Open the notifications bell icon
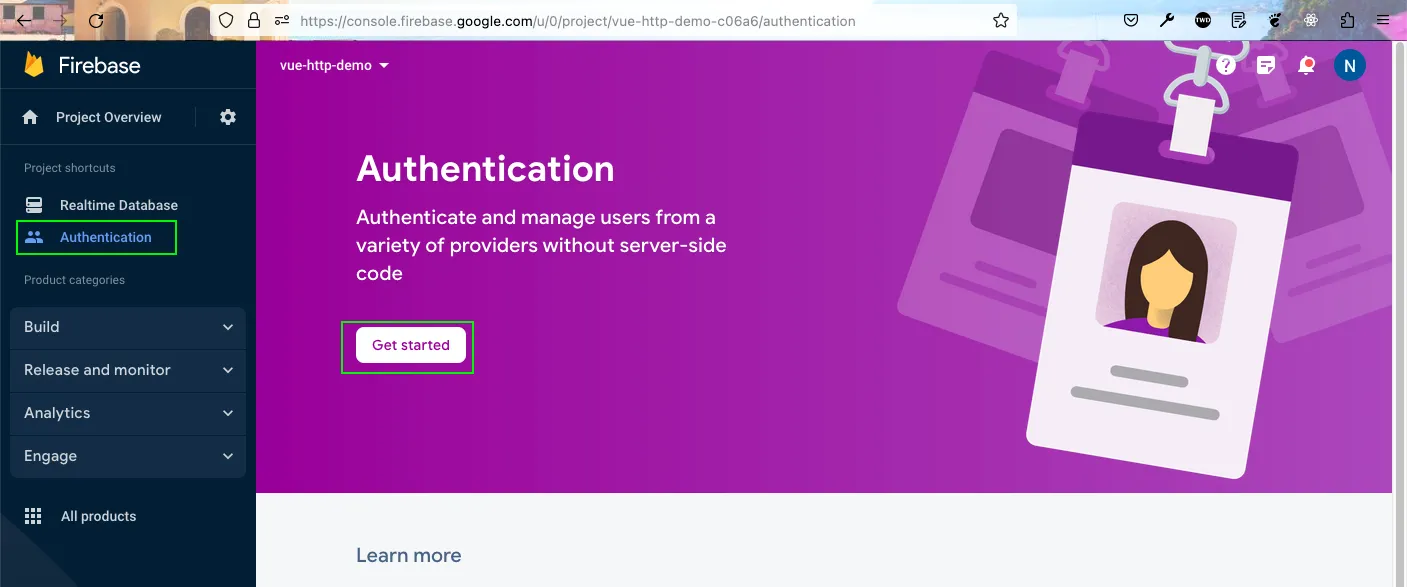The height and width of the screenshot is (587, 1407). pos(1306,66)
